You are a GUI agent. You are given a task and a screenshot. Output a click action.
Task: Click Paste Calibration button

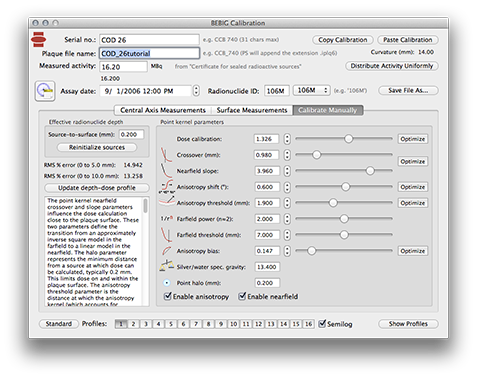click(x=408, y=40)
